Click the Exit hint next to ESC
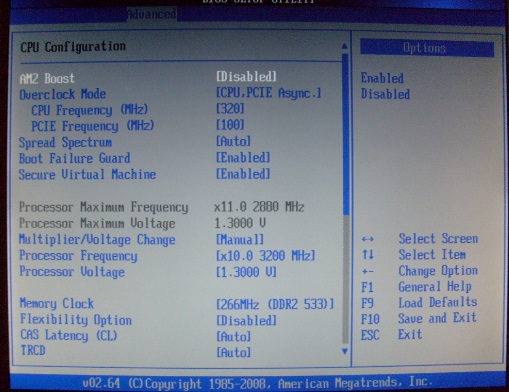This screenshot has height=392, width=509. (x=410, y=334)
